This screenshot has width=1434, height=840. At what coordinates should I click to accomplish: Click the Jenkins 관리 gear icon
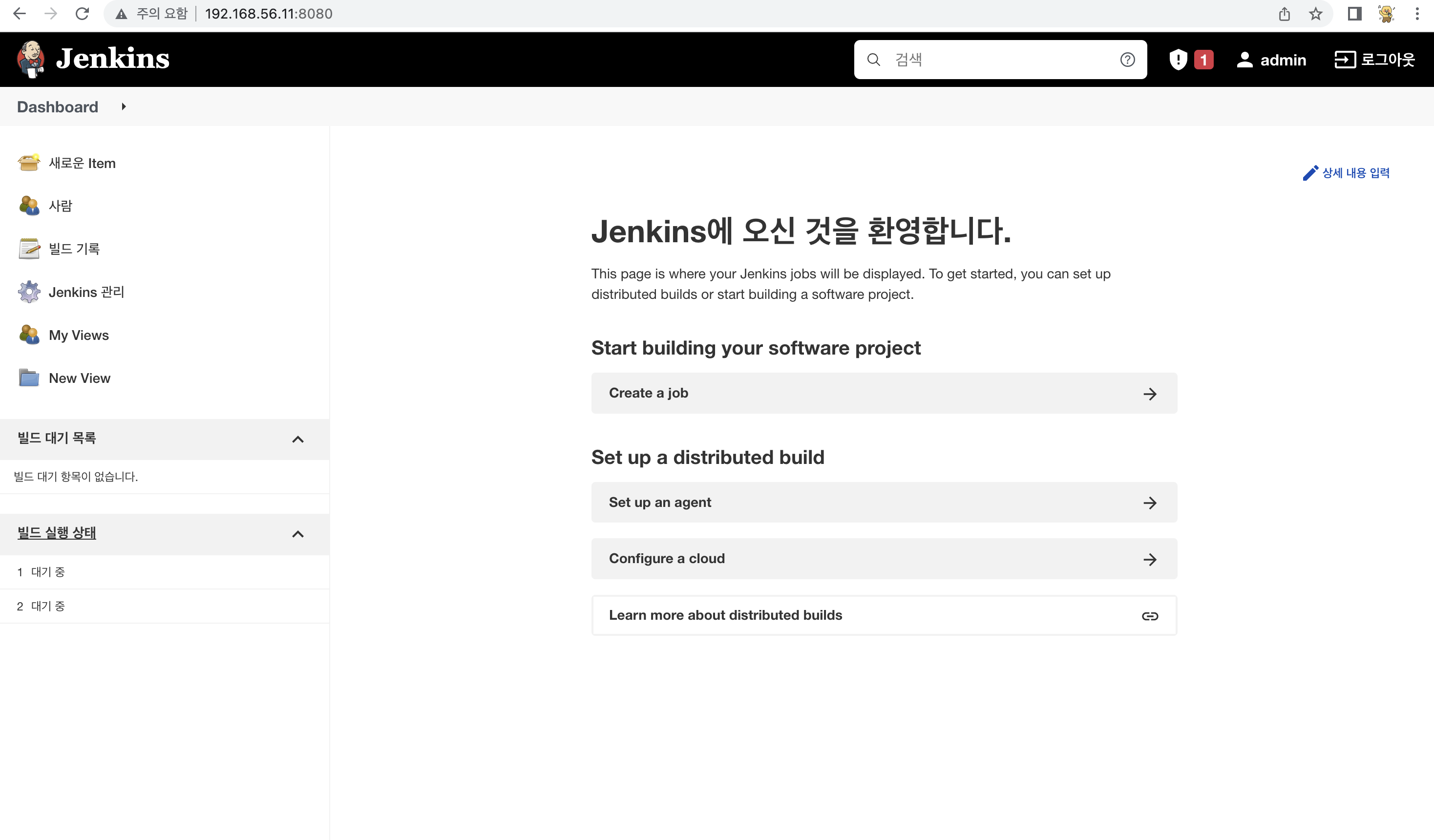coord(28,292)
